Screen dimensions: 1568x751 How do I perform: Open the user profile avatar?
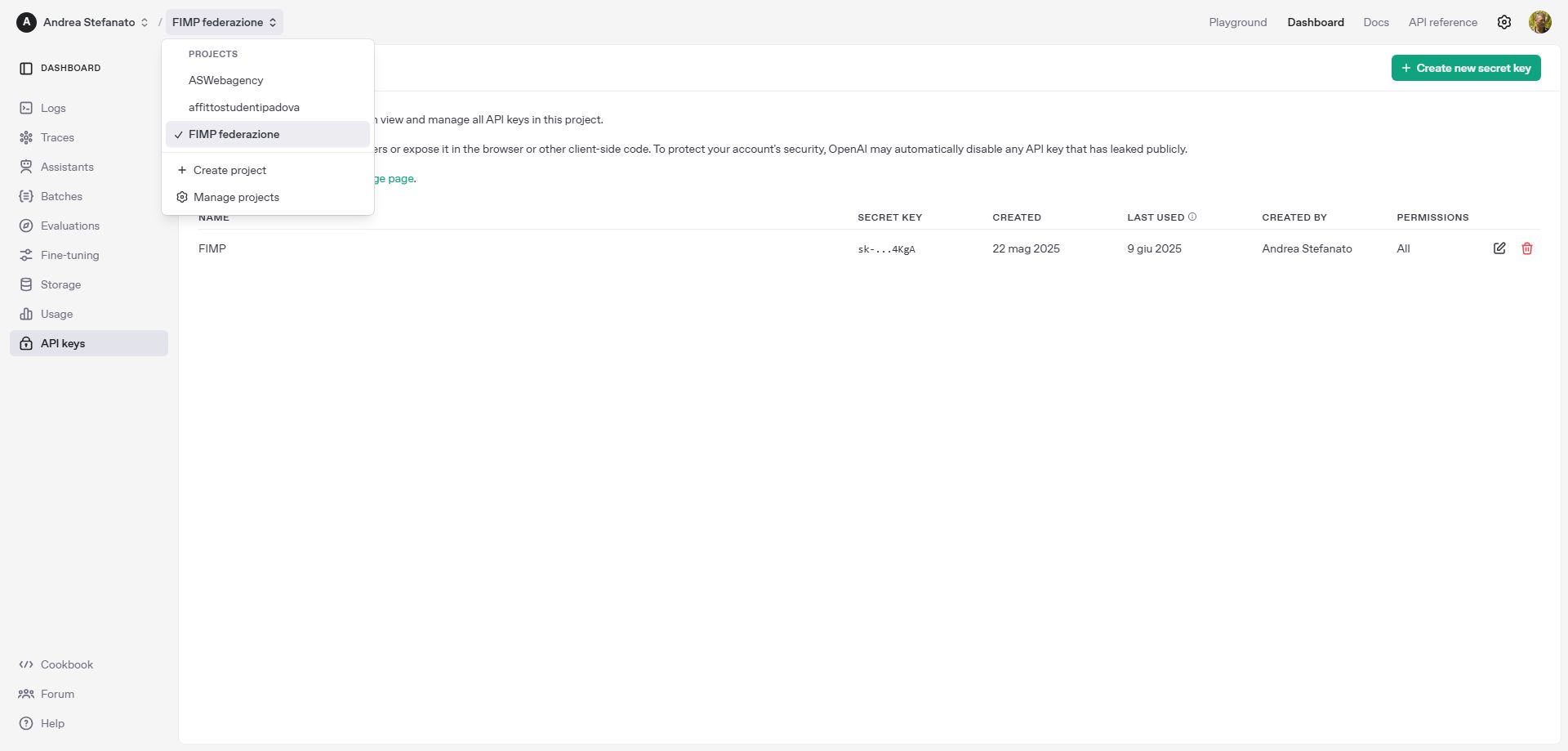point(1539,22)
